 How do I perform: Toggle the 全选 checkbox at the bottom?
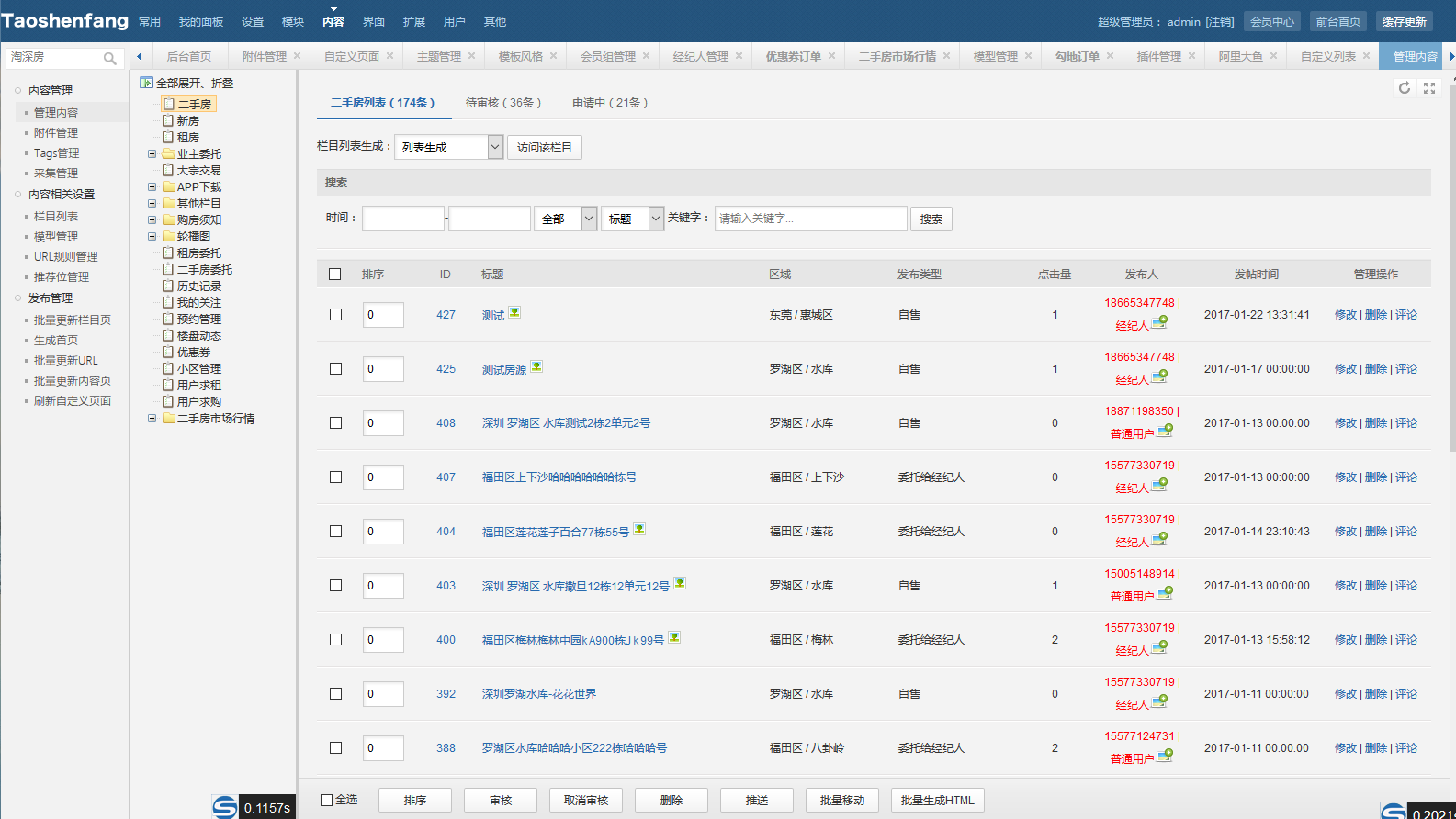point(326,800)
